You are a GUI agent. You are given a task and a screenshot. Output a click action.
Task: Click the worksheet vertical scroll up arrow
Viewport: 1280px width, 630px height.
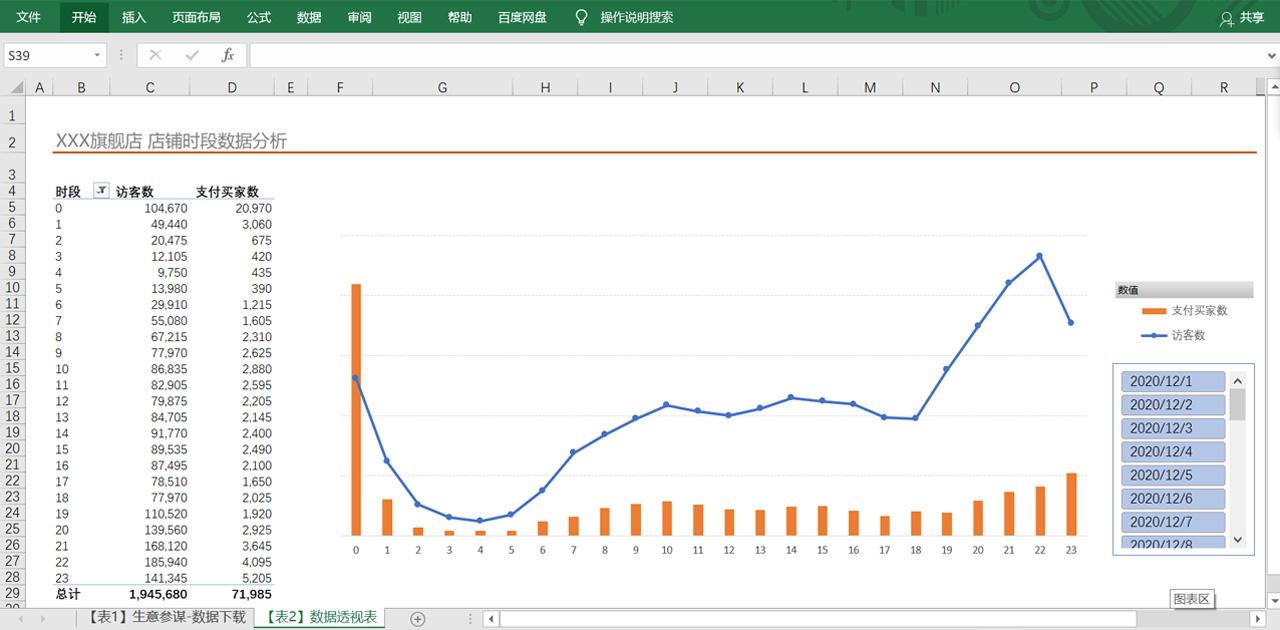[x=1272, y=87]
